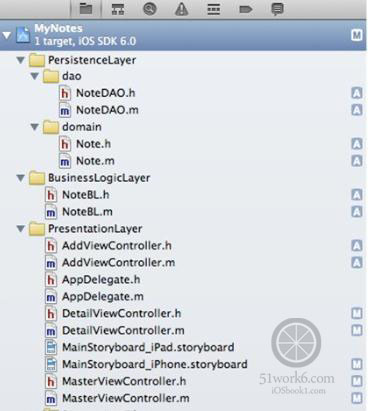Select the BusinessLogicLayer group label

point(99,178)
